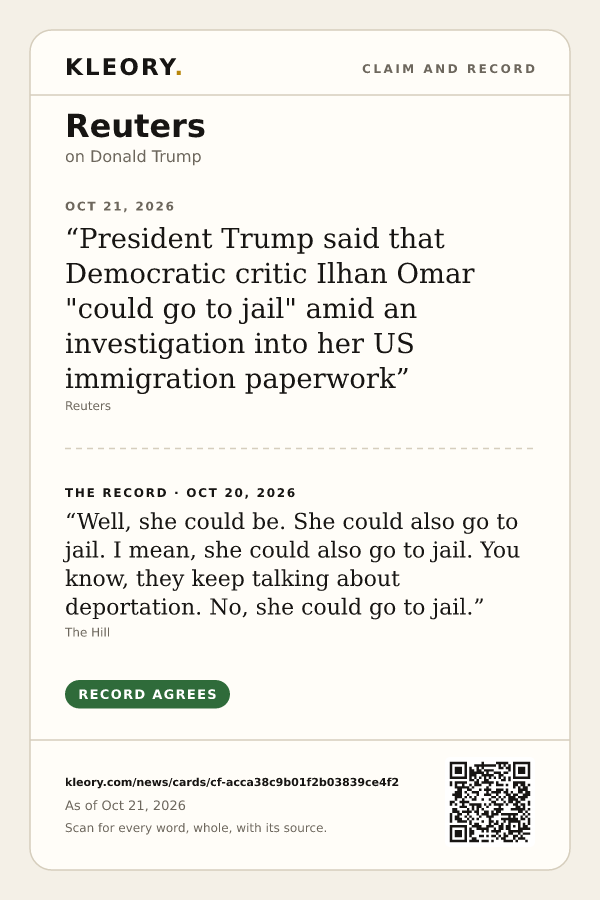The height and width of the screenshot is (900, 600).
Task: Click THE RECORD · OCT 20, 2026 label
Action: (x=180, y=492)
